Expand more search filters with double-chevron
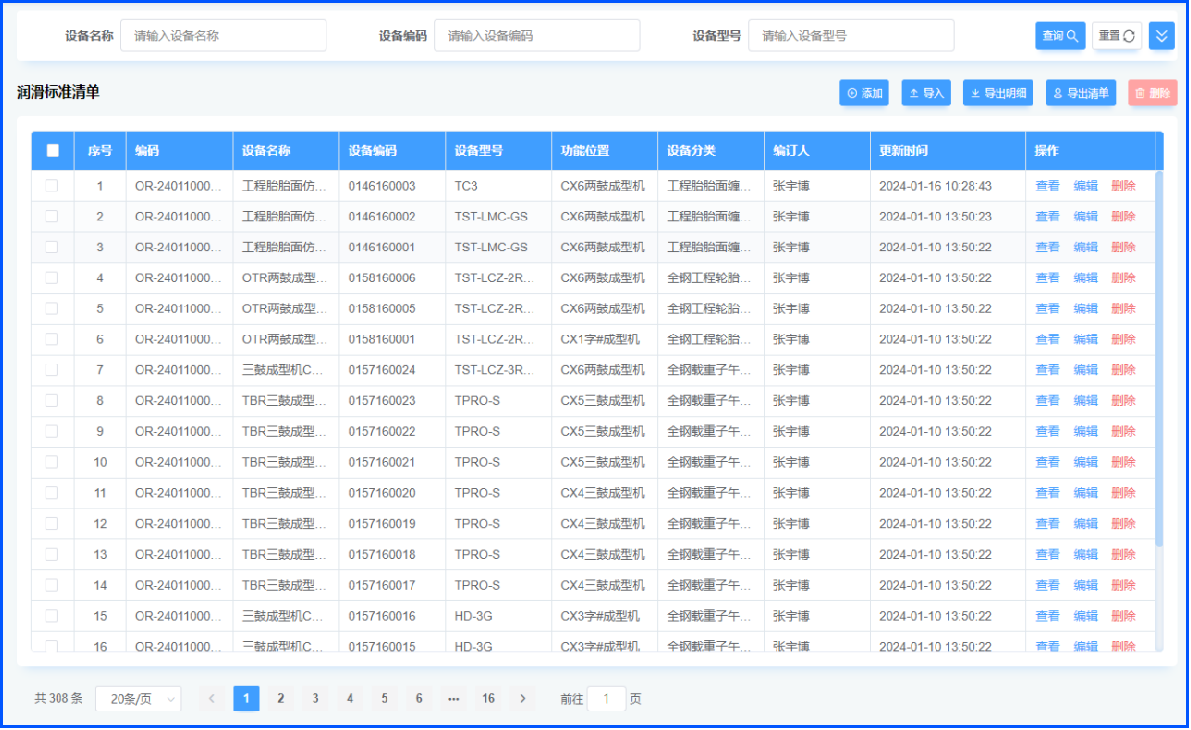1191x730 pixels. click(x=1161, y=36)
